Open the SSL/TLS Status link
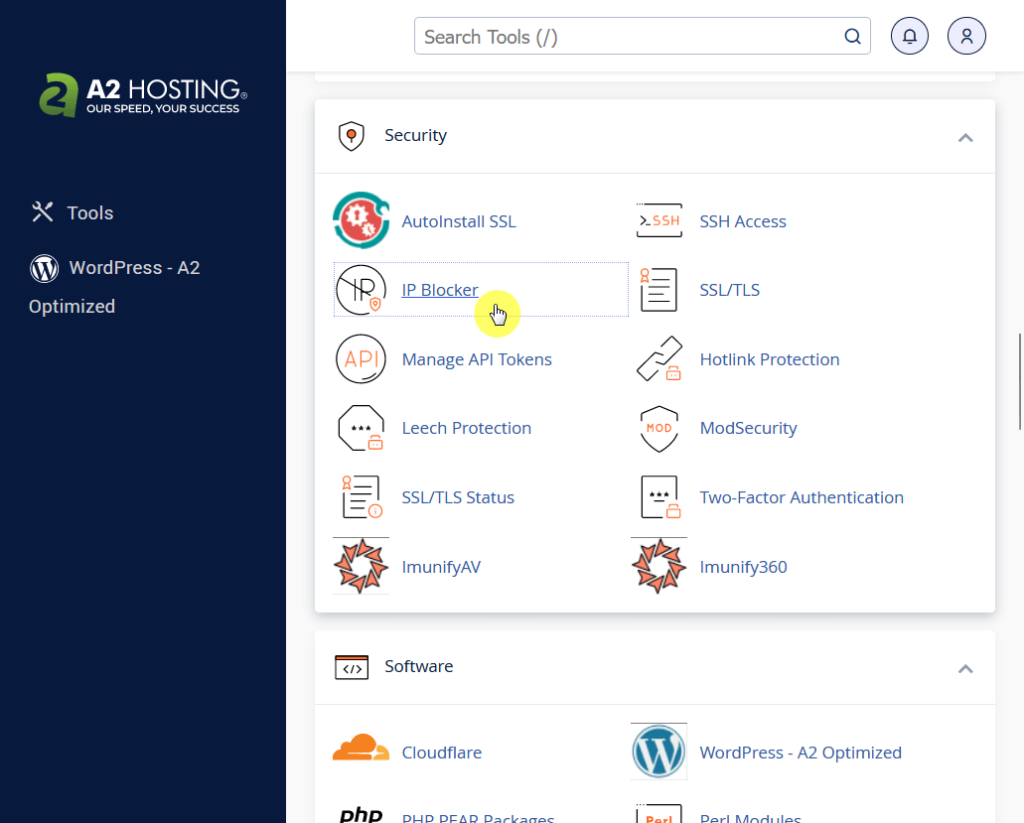This screenshot has height=823, width=1024. [x=458, y=497]
